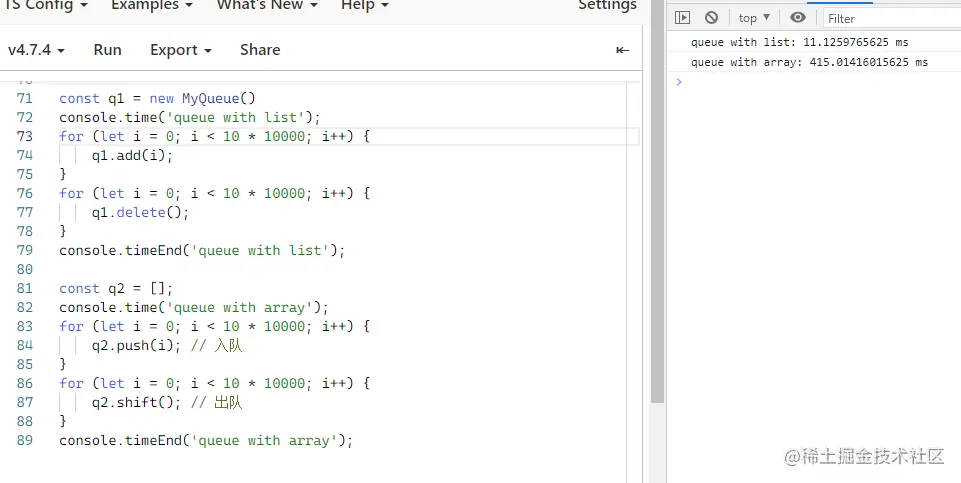Select 'queue with array: 415.01416015625 ms' log
This screenshot has width=961, height=483.
(809, 62)
